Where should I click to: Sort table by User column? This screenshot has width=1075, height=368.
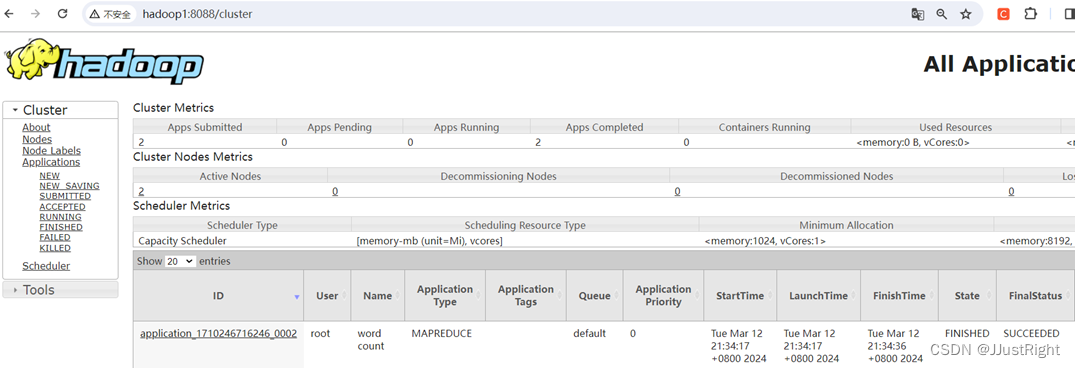[327, 295]
